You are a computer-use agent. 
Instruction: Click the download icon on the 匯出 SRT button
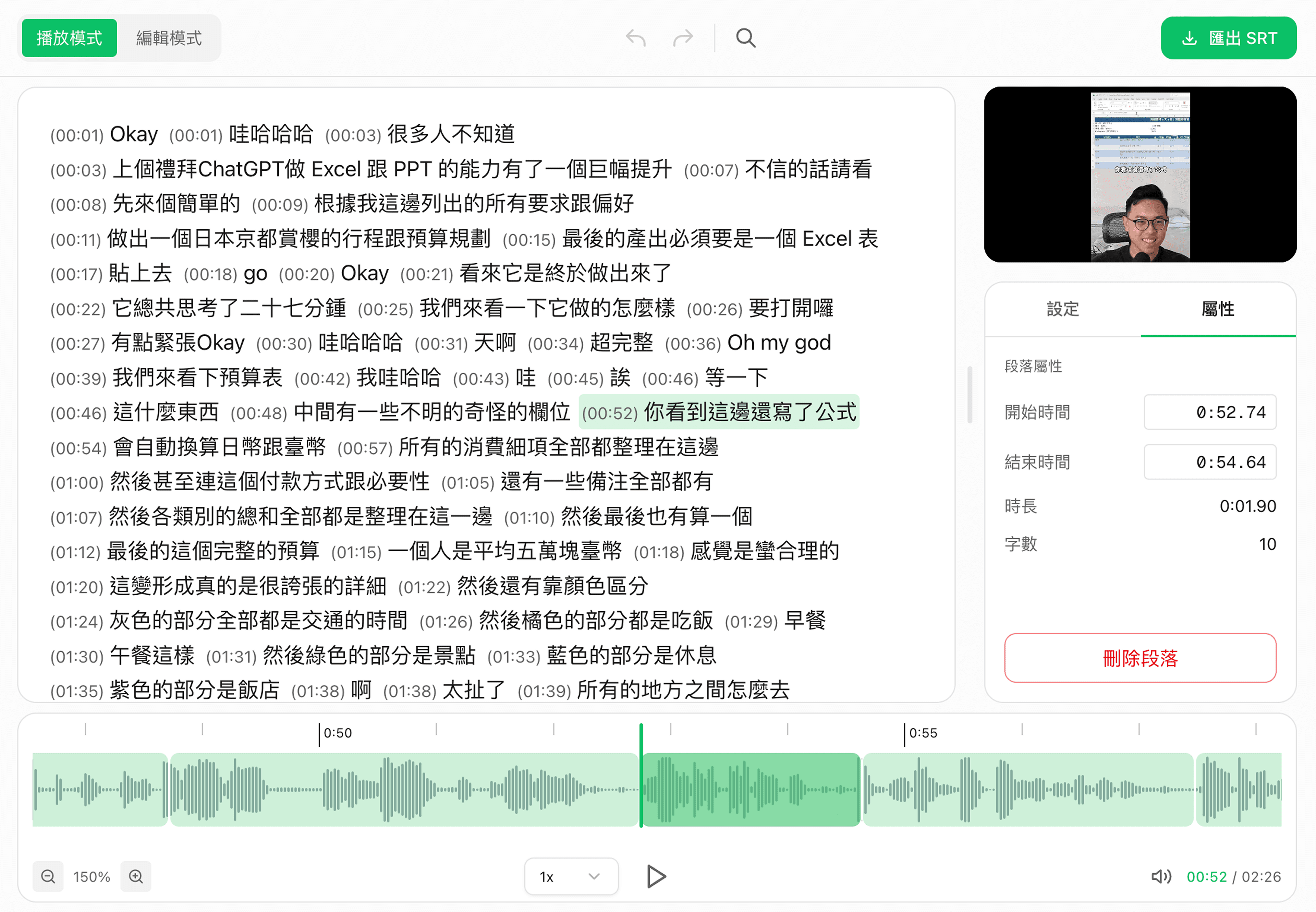point(1190,38)
